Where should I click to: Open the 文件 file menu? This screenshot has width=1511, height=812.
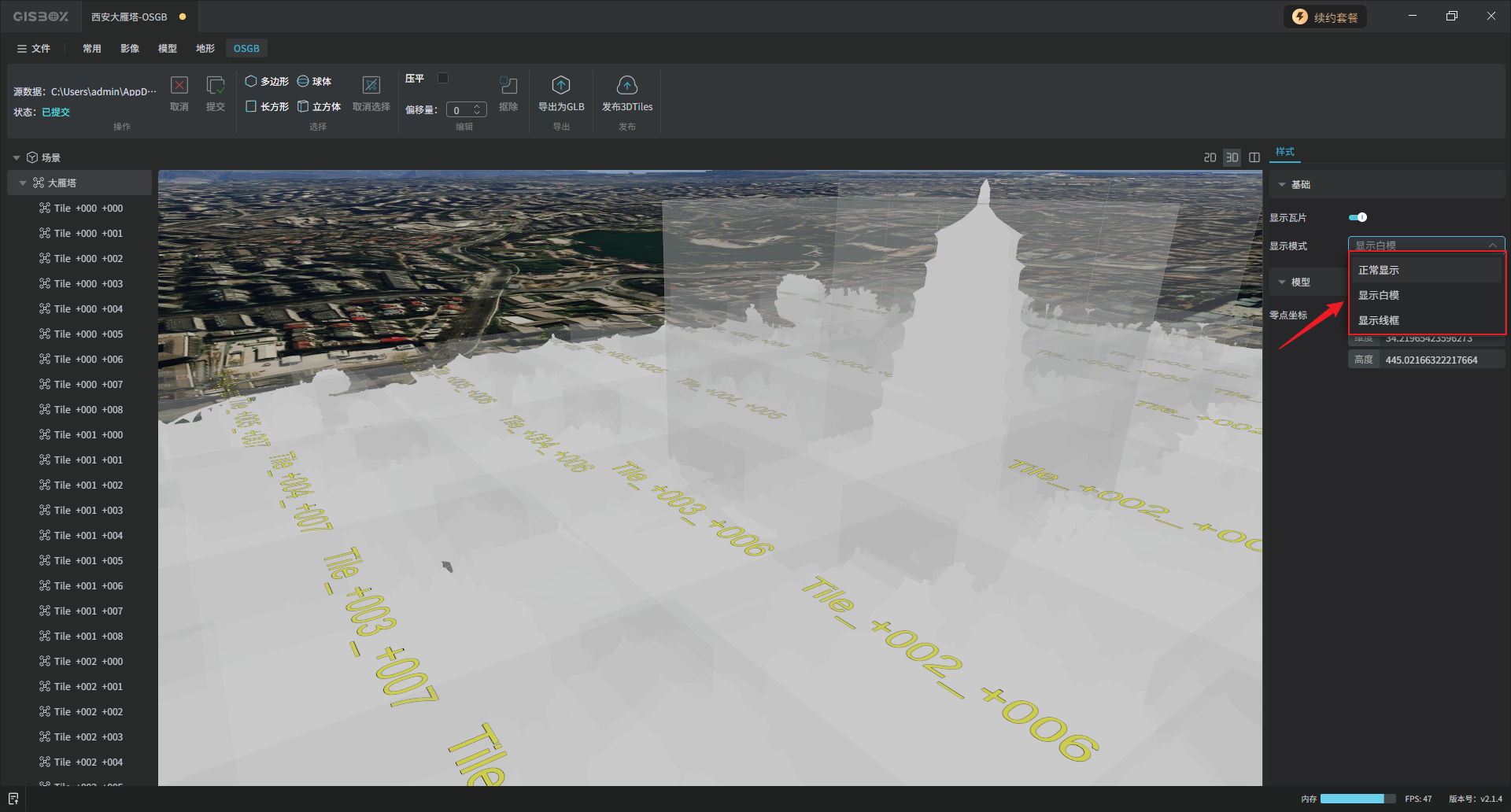click(34, 49)
